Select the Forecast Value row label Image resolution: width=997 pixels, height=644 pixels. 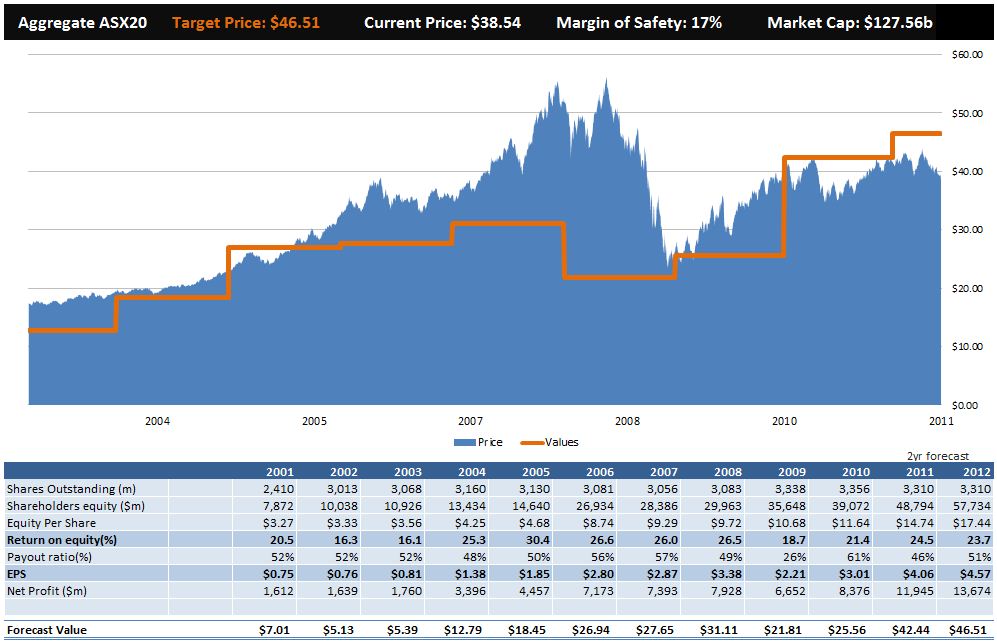click(x=48, y=630)
